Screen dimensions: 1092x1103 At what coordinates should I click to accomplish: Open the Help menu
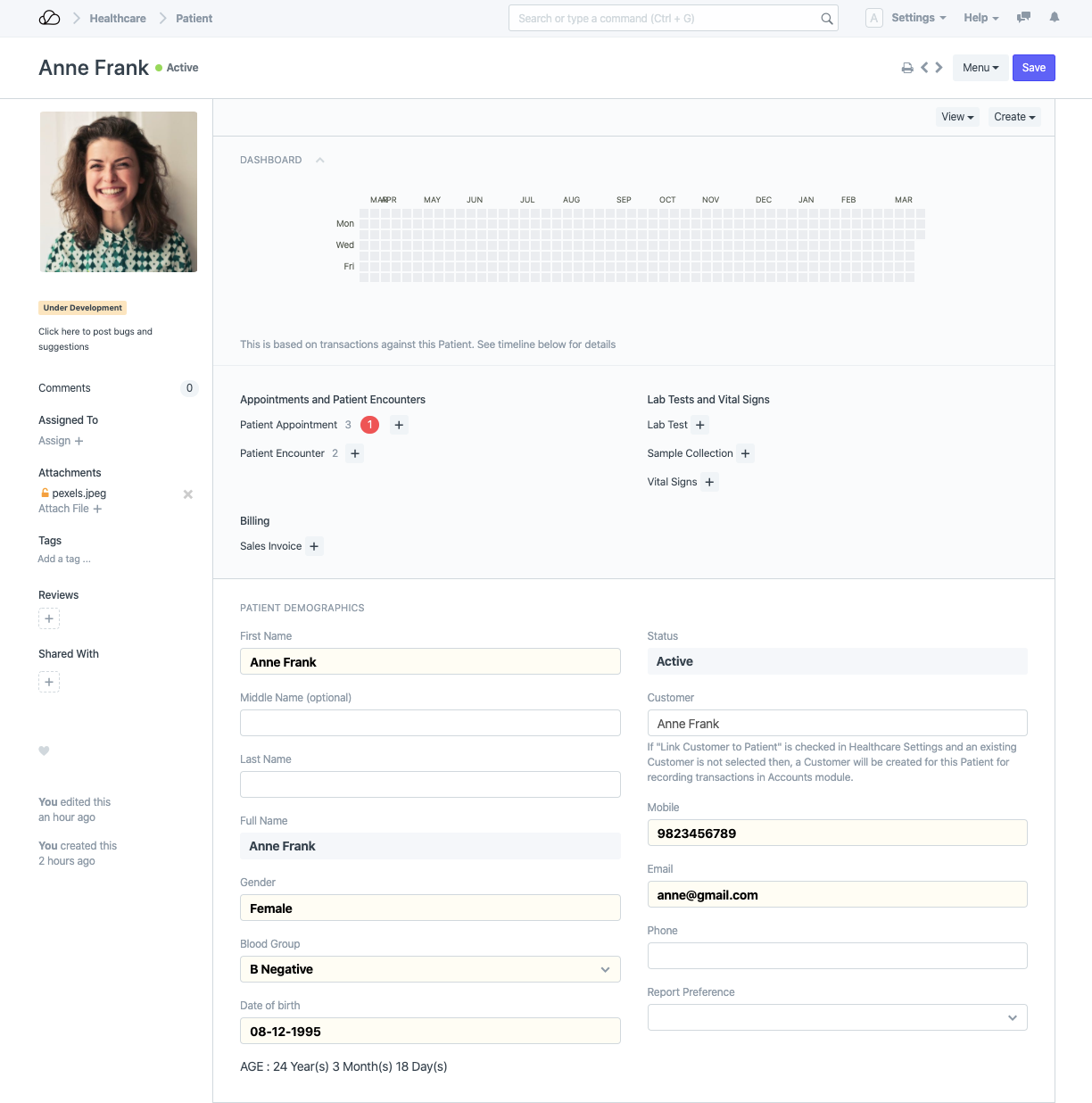tap(980, 18)
